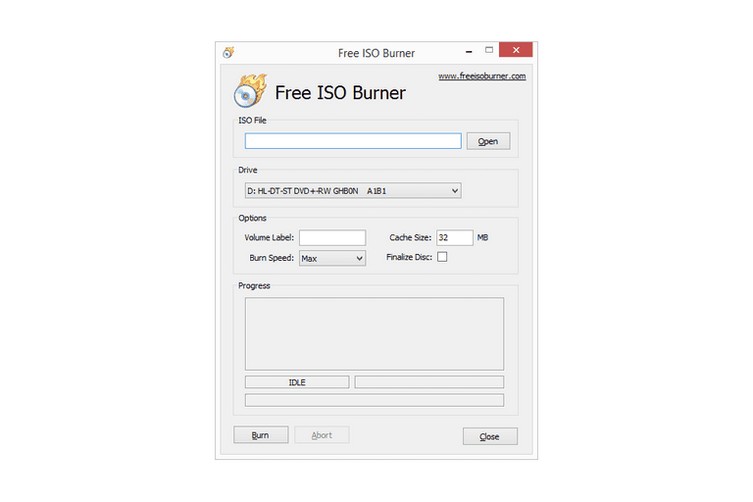This screenshot has height=502, width=753.
Task: Click the MB unit label
Action: pyautogui.click(x=483, y=237)
